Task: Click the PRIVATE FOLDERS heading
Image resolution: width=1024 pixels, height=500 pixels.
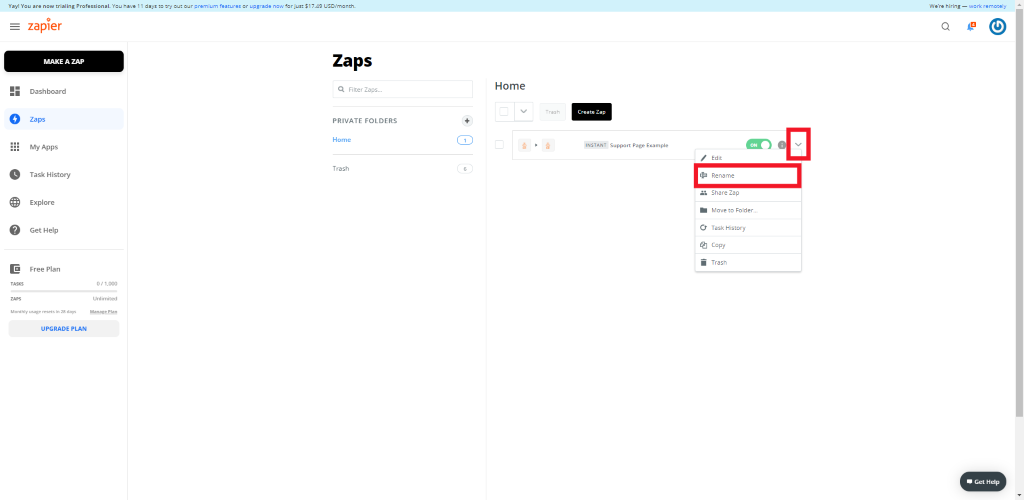Action: coord(364,121)
